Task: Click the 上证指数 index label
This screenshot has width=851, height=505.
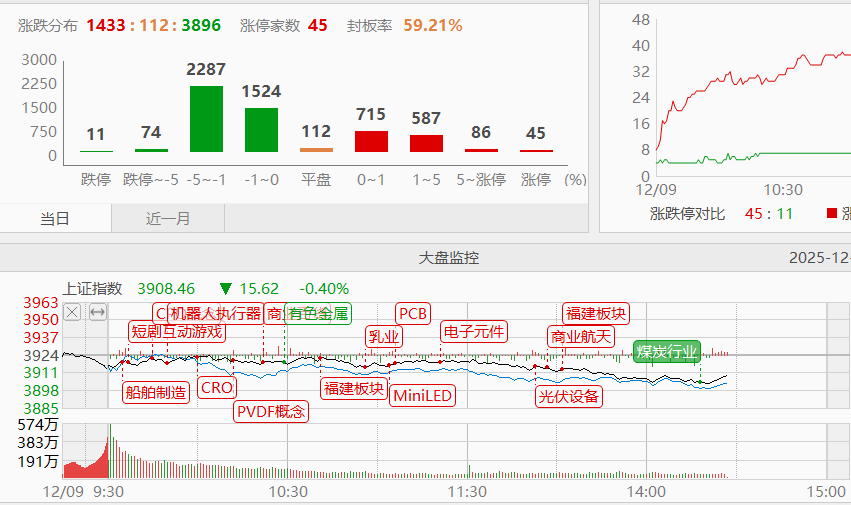Action: tap(92, 288)
